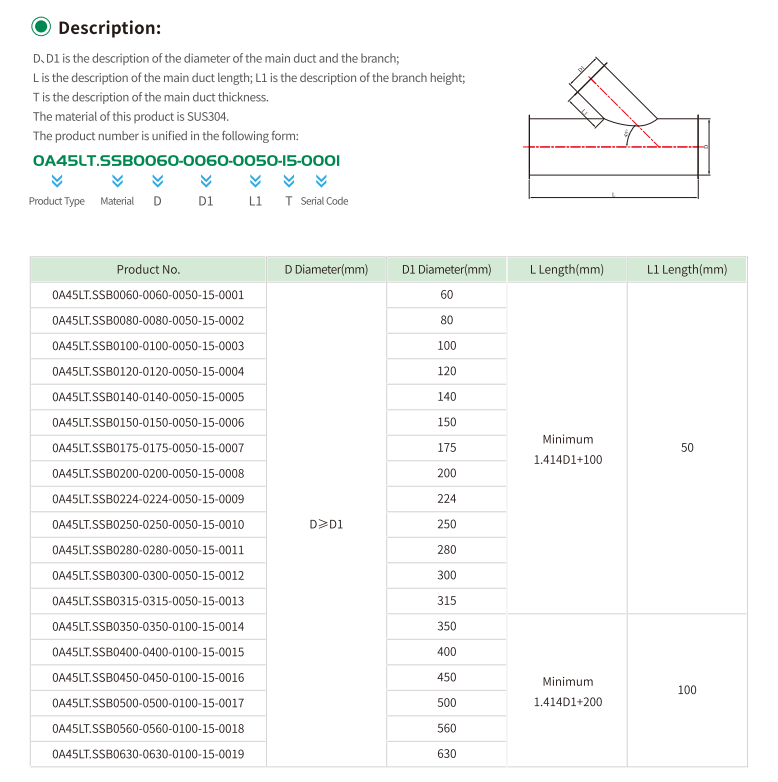The height and width of the screenshot is (782, 778).
Task: Click the double chevron above Product Type
Action: click(x=57, y=181)
